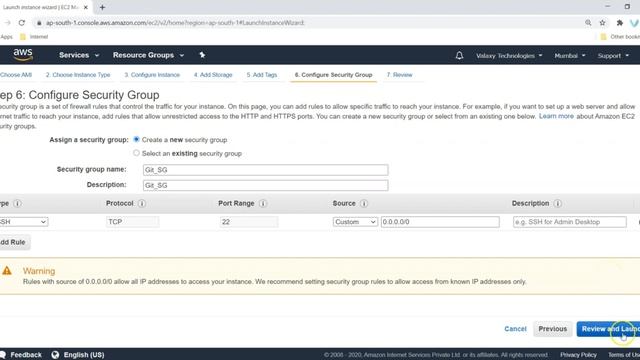Open the Custom source dropdown

(x=355, y=222)
